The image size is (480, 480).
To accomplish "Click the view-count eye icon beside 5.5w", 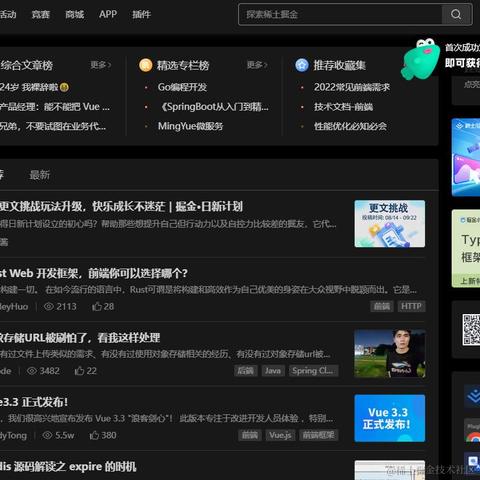I will click(x=47, y=435).
